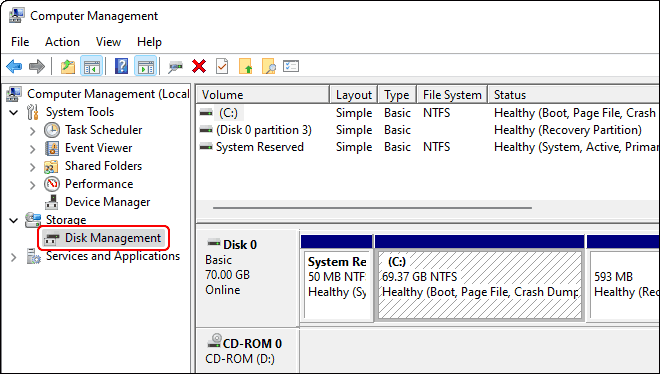Viewport: 660px width, 374px height.
Task: Sort by the Status column header
Action: pyautogui.click(x=574, y=95)
